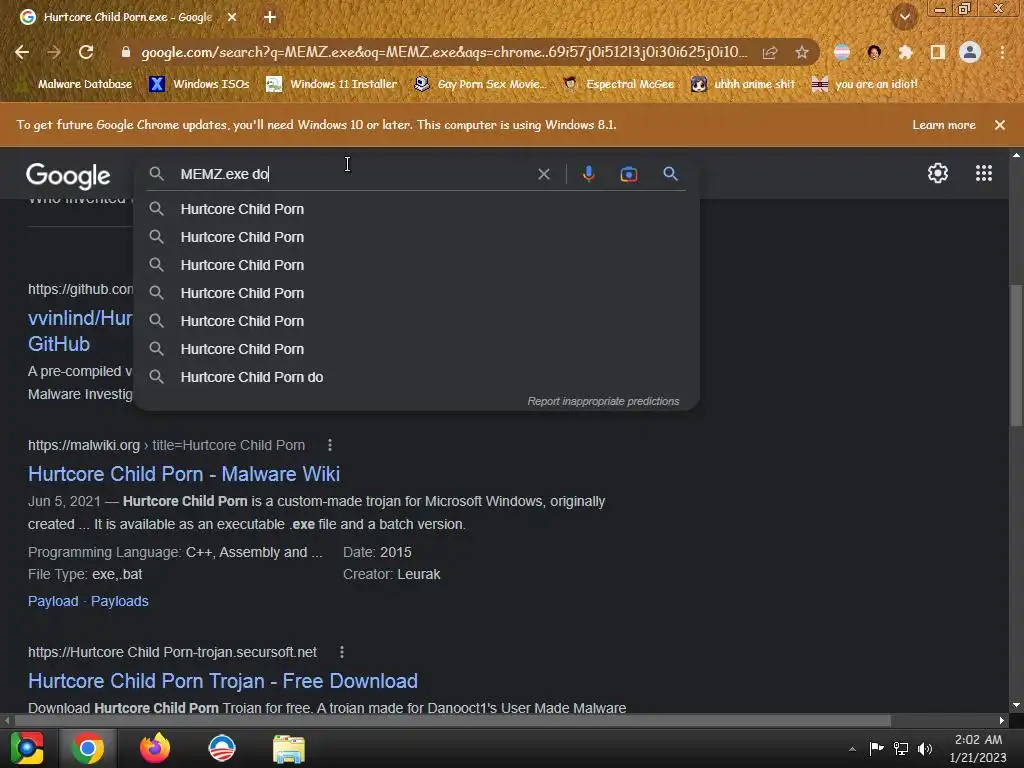Open File Explorer from the taskbar
The width and height of the screenshot is (1024, 768).
pos(288,748)
